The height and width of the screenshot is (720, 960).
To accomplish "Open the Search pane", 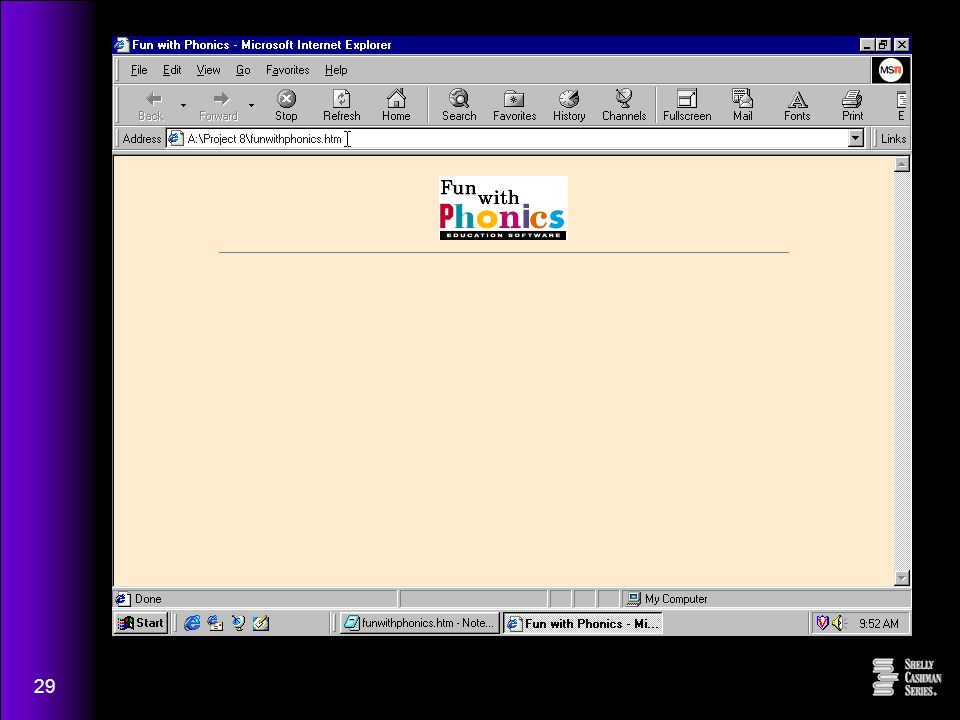I will [x=459, y=106].
